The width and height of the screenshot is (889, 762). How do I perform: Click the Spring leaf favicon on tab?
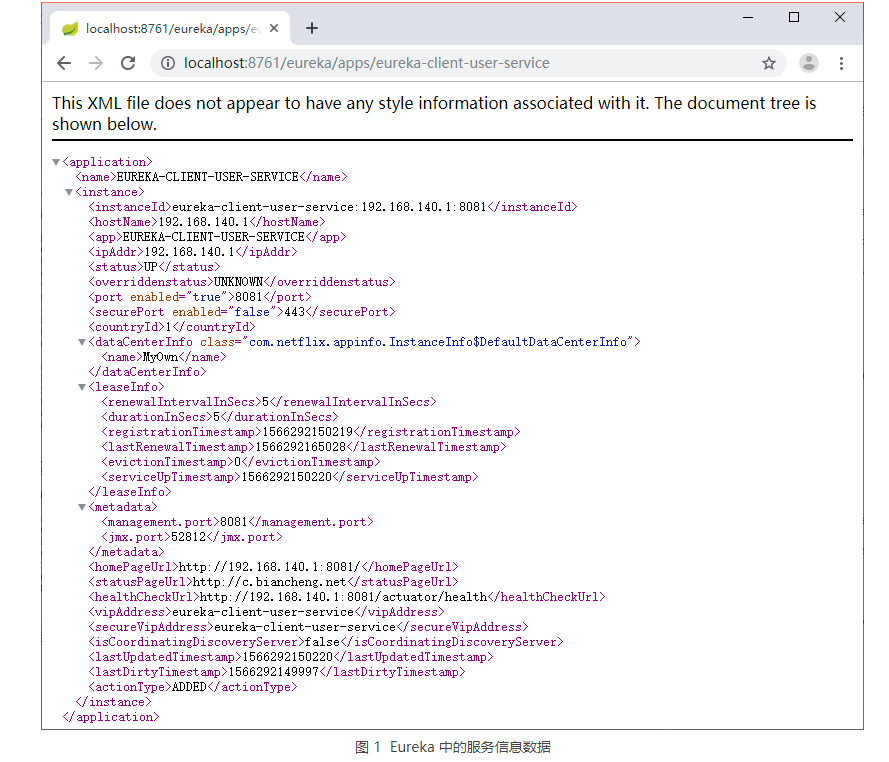coord(70,28)
